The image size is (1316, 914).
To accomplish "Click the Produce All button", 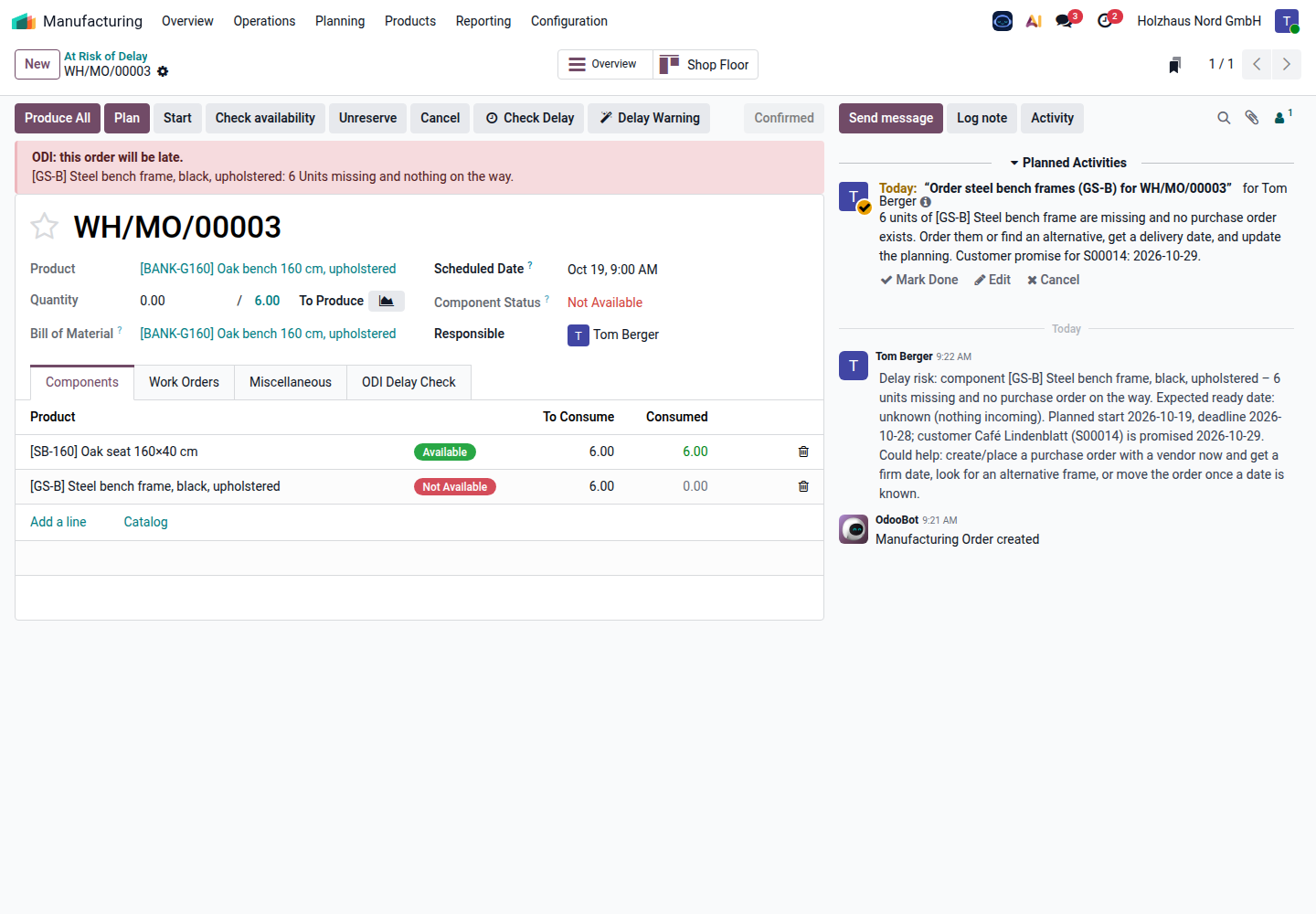I will click(x=58, y=118).
